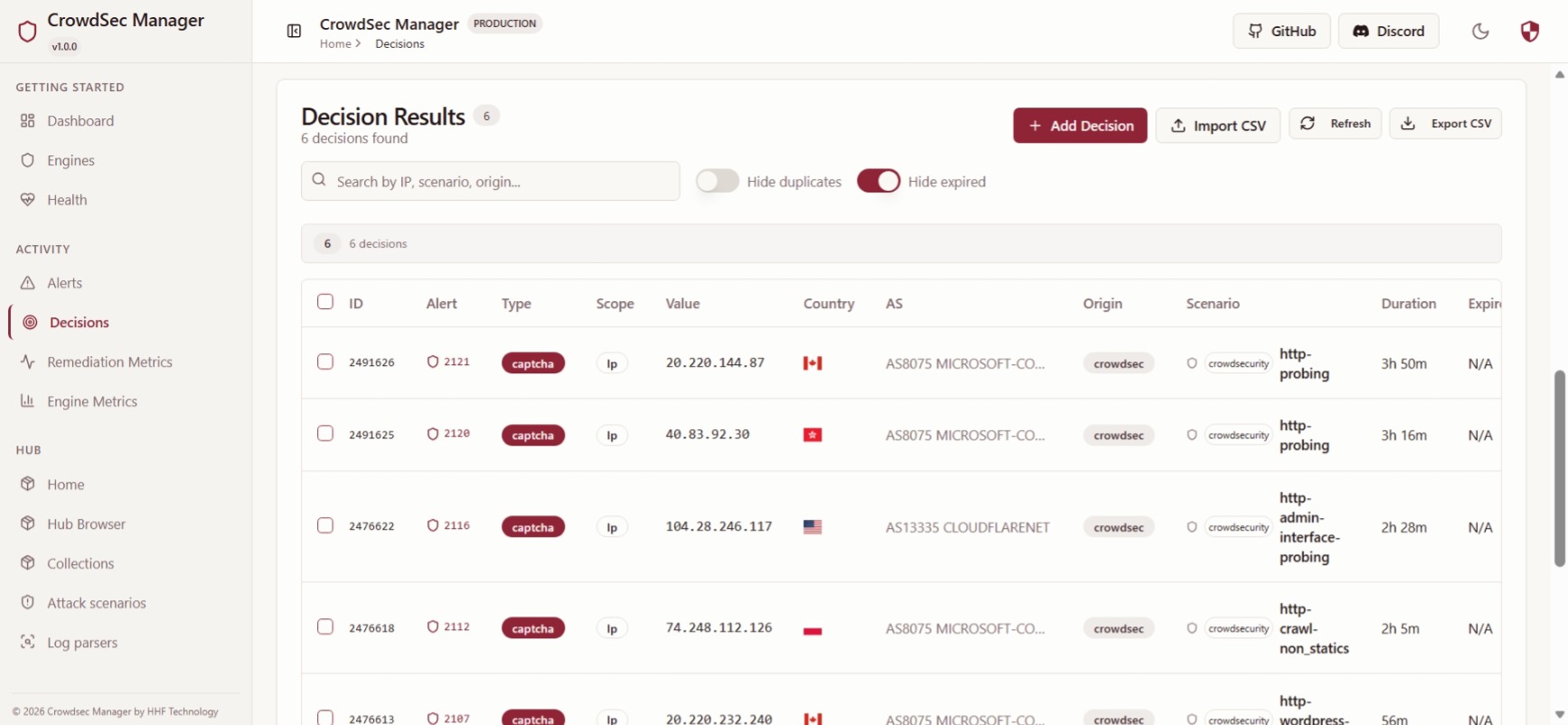Select the checkbox for decision 2476622
The width and height of the screenshot is (1568, 725).
click(x=325, y=525)
